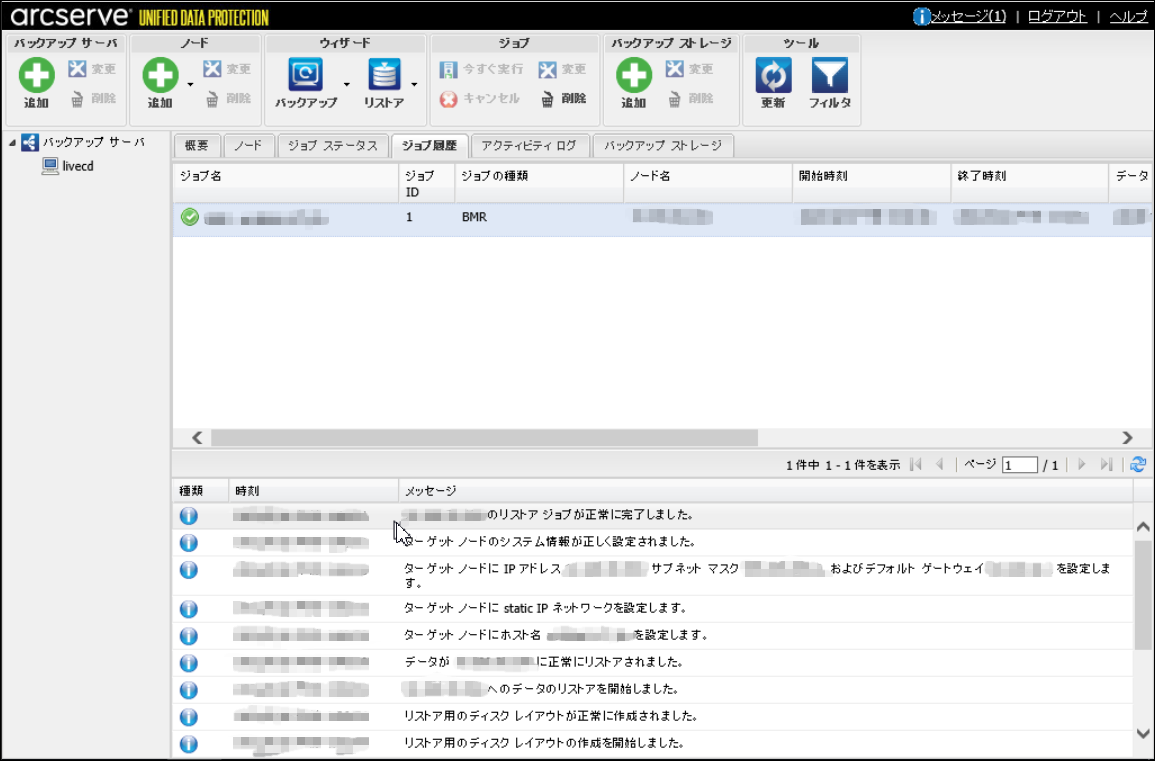The height and width of the screenshot is (761, 1155).
Task: Expand the dropdown arrow beside リストア wizard
Action: coord(414,85)
